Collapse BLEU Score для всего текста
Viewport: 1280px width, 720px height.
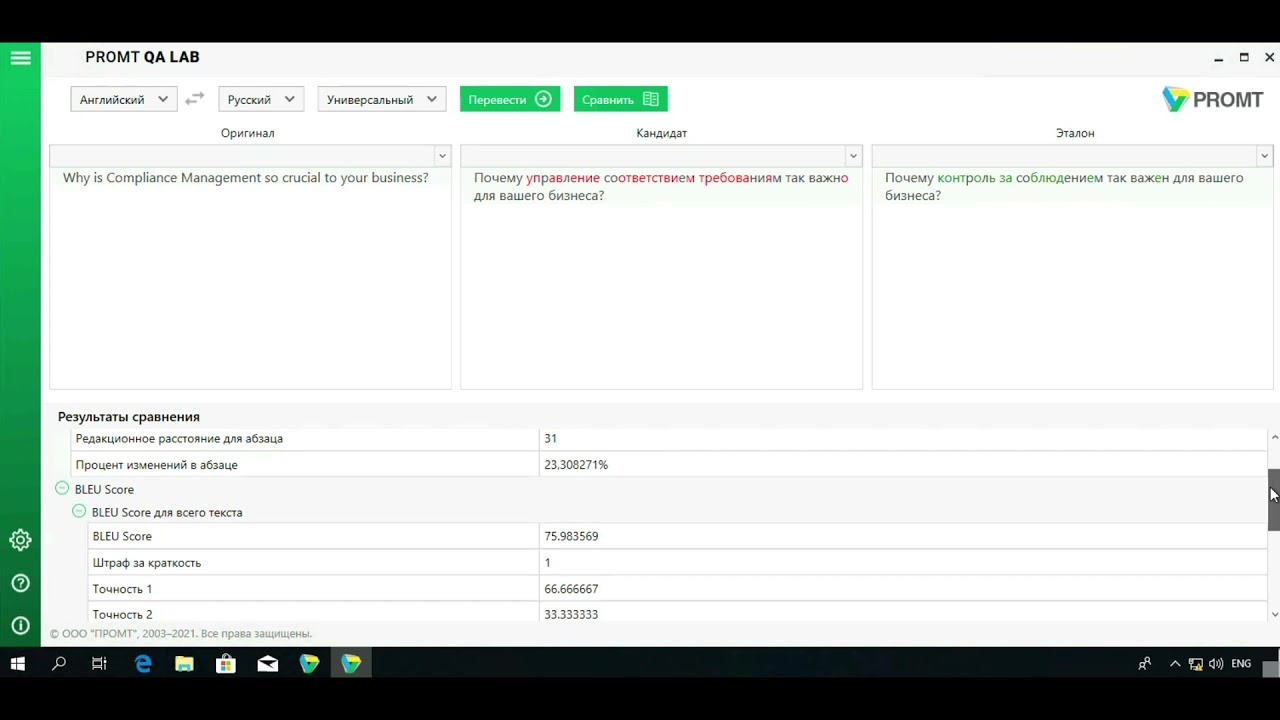click(79, 511)
